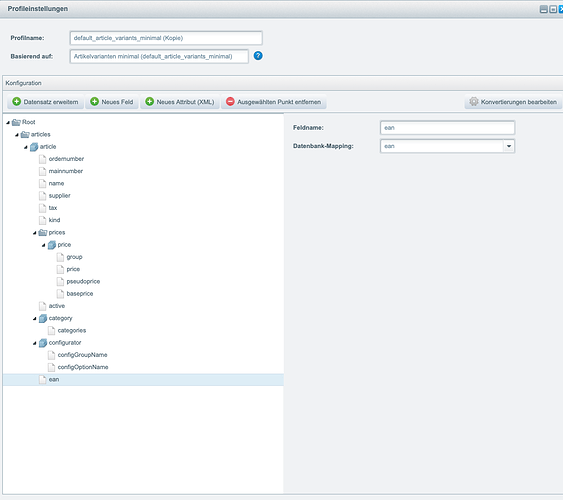Viewport: 563px width, 500px height.
Task: Click the blue help question mark icon
Action: pyautogui.click(x=258, y=56)
